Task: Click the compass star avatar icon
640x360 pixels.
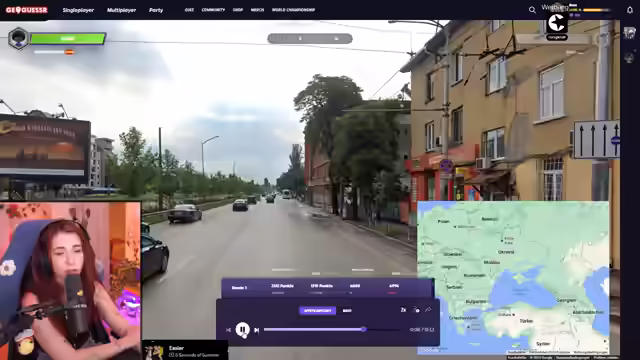Action: (x=557, y=23)
